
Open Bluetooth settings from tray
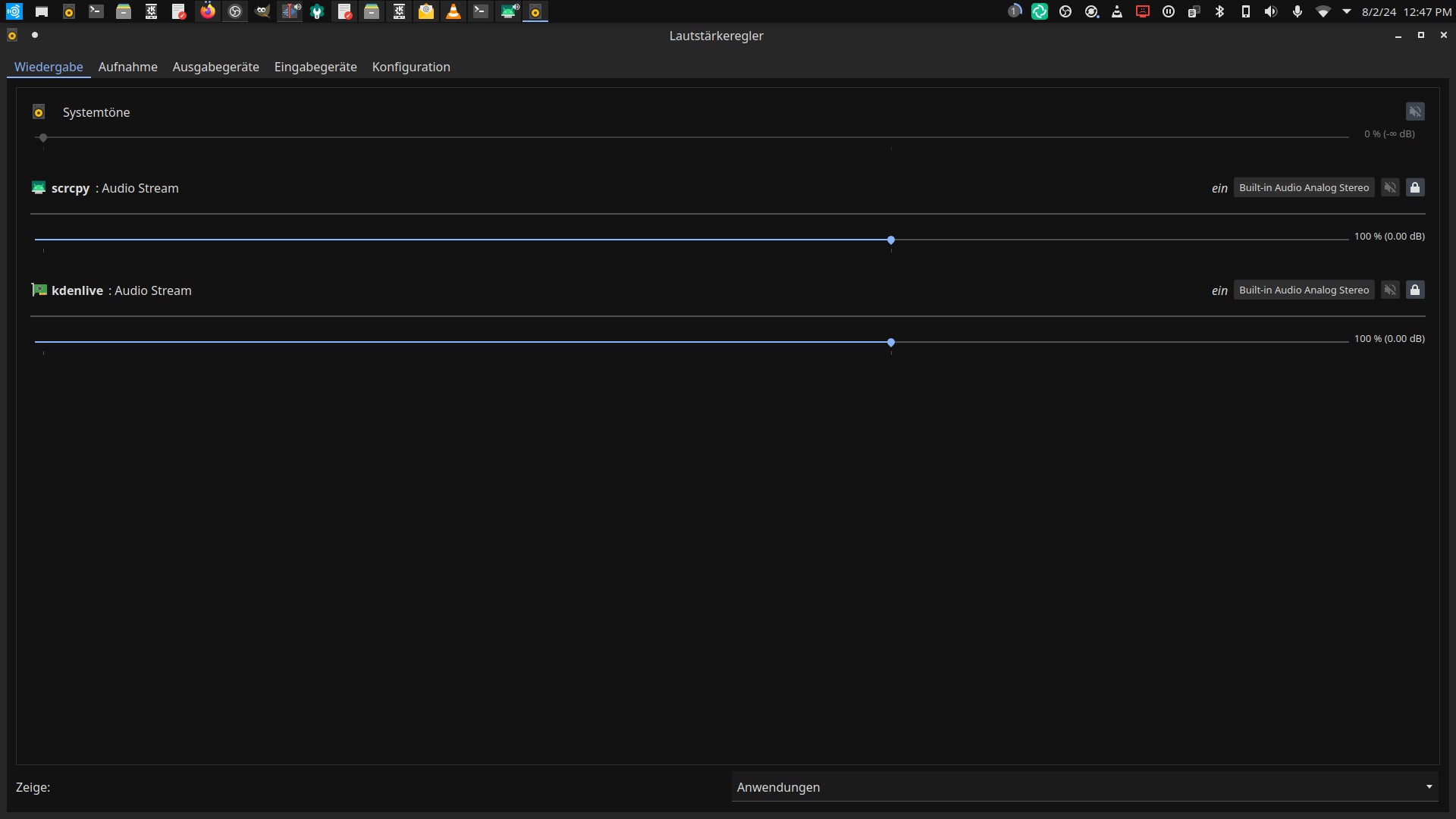pos(1219,11)
